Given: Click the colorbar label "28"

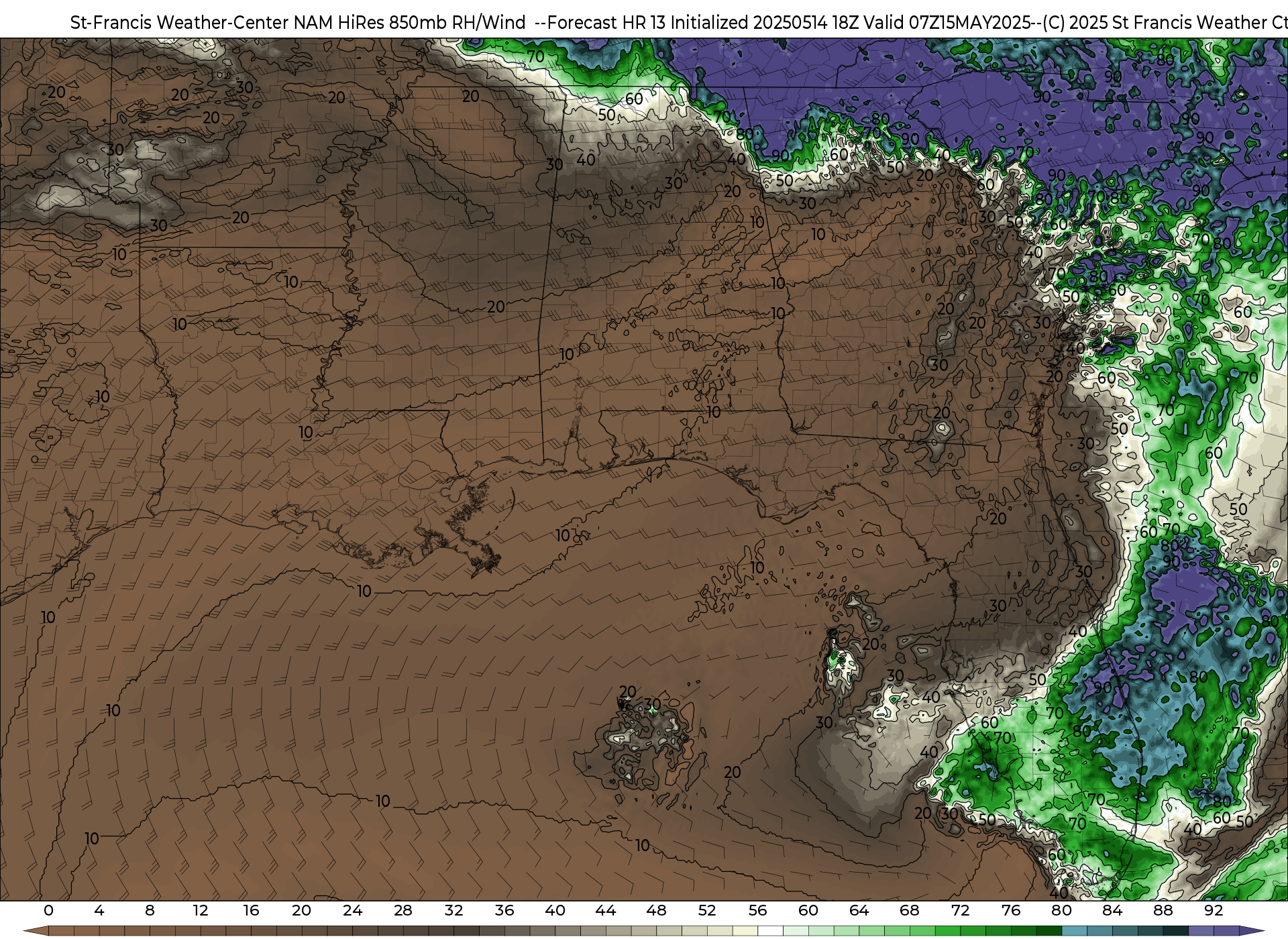Looking at the screenshot, I should (x=403, y=910).
